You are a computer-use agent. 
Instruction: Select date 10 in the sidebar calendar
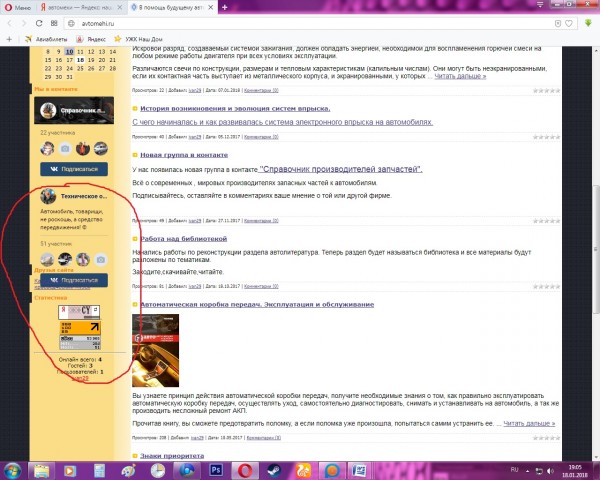point(69,52)
